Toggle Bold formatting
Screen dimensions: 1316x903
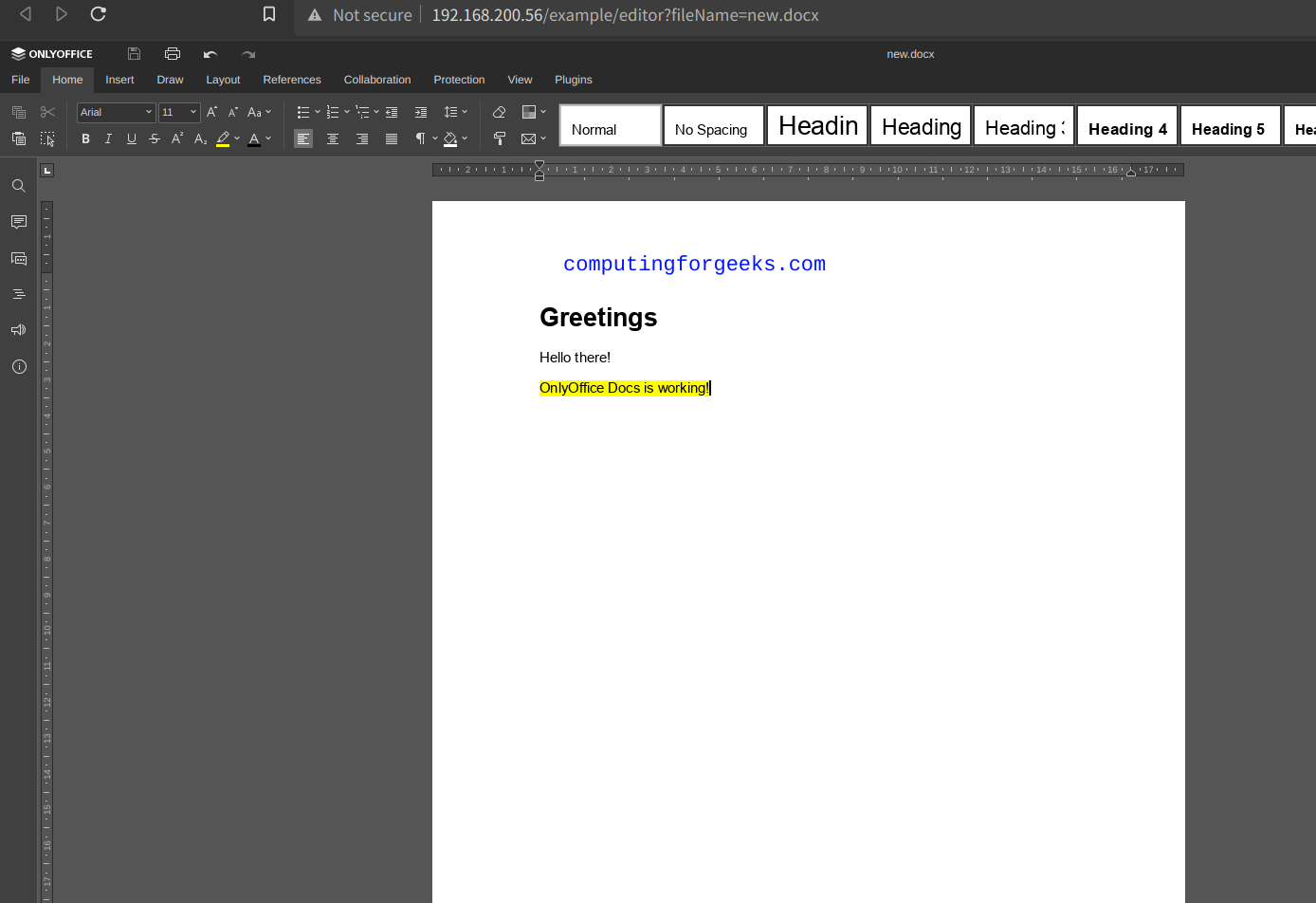tap(85, 138)
